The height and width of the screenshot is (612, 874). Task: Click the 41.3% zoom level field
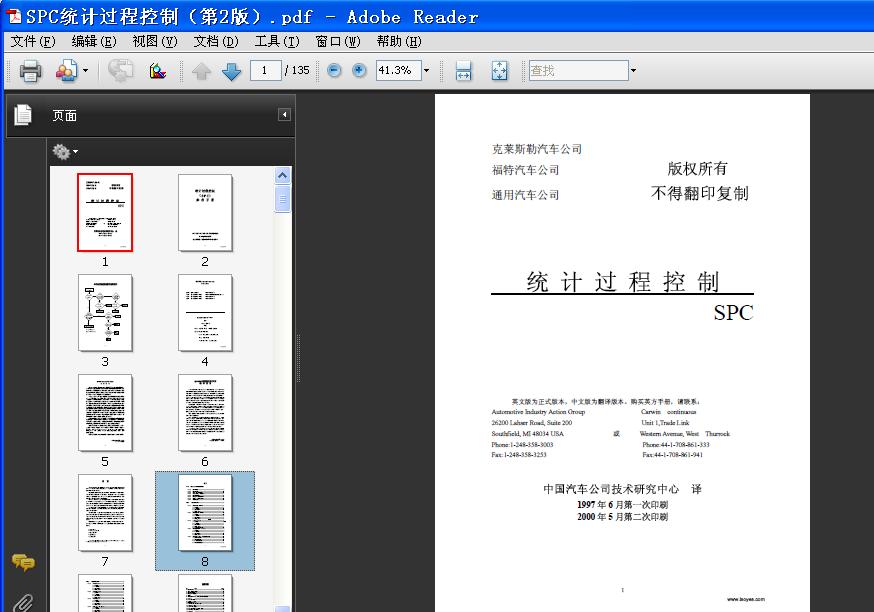pos(398,70)
